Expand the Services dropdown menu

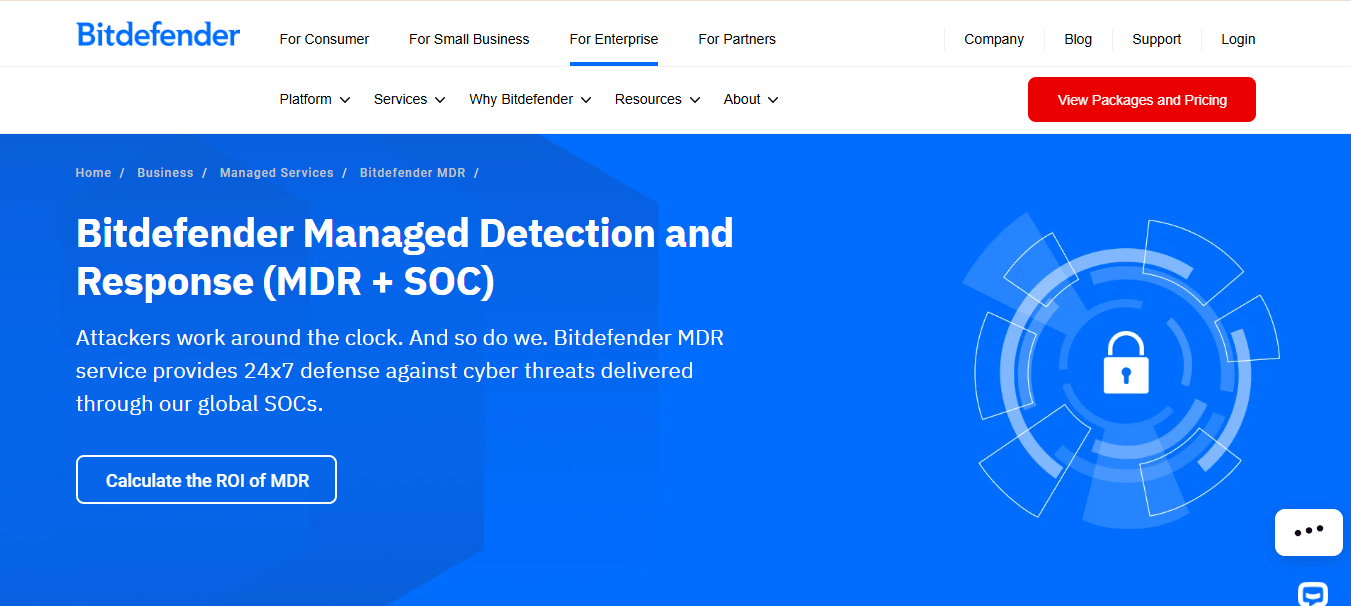coord(409,99)
